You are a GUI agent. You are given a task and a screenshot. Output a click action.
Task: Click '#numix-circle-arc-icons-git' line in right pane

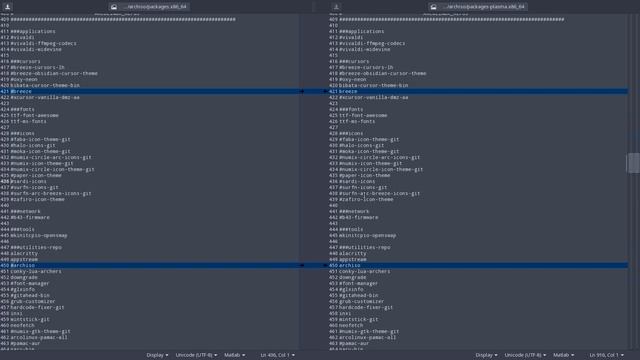pyautogui.click(x=380, y=158)
